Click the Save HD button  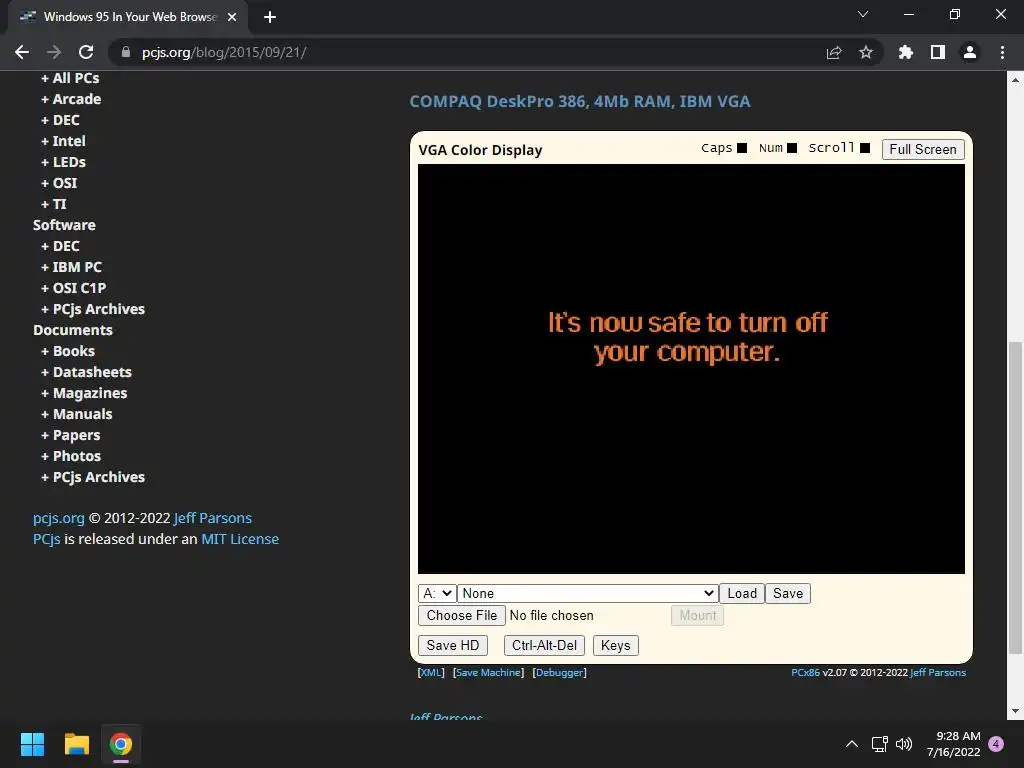453,645
